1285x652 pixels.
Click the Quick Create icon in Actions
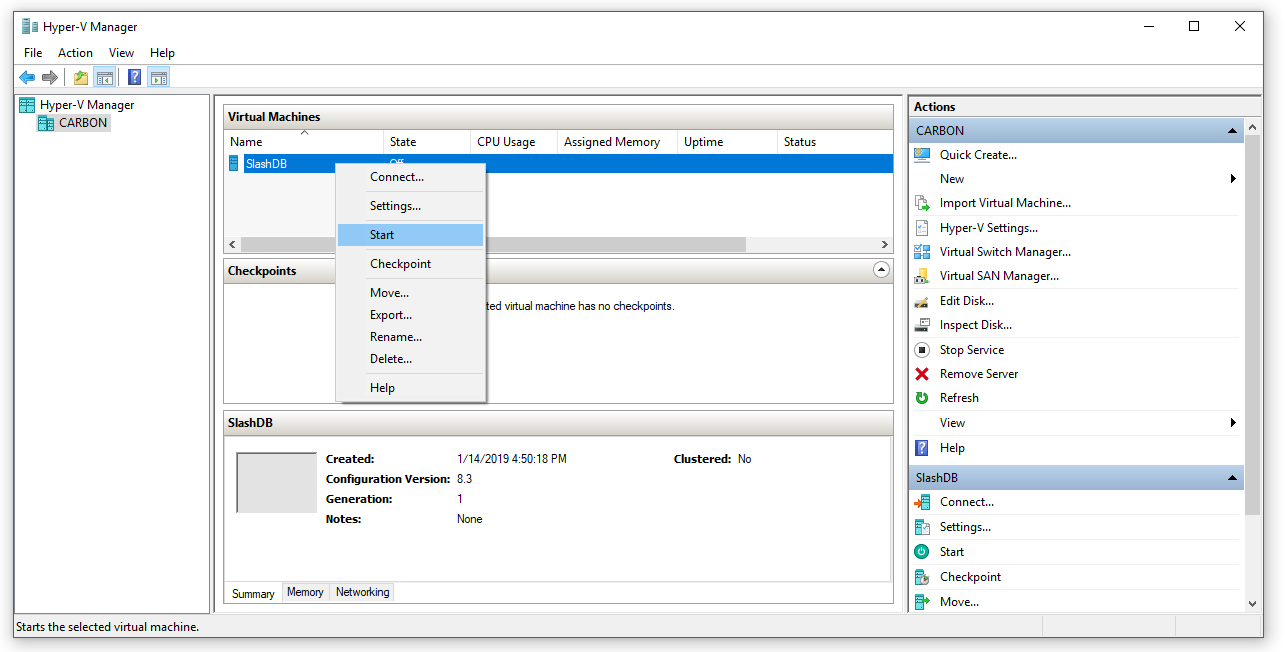click(x=922, y=155)
